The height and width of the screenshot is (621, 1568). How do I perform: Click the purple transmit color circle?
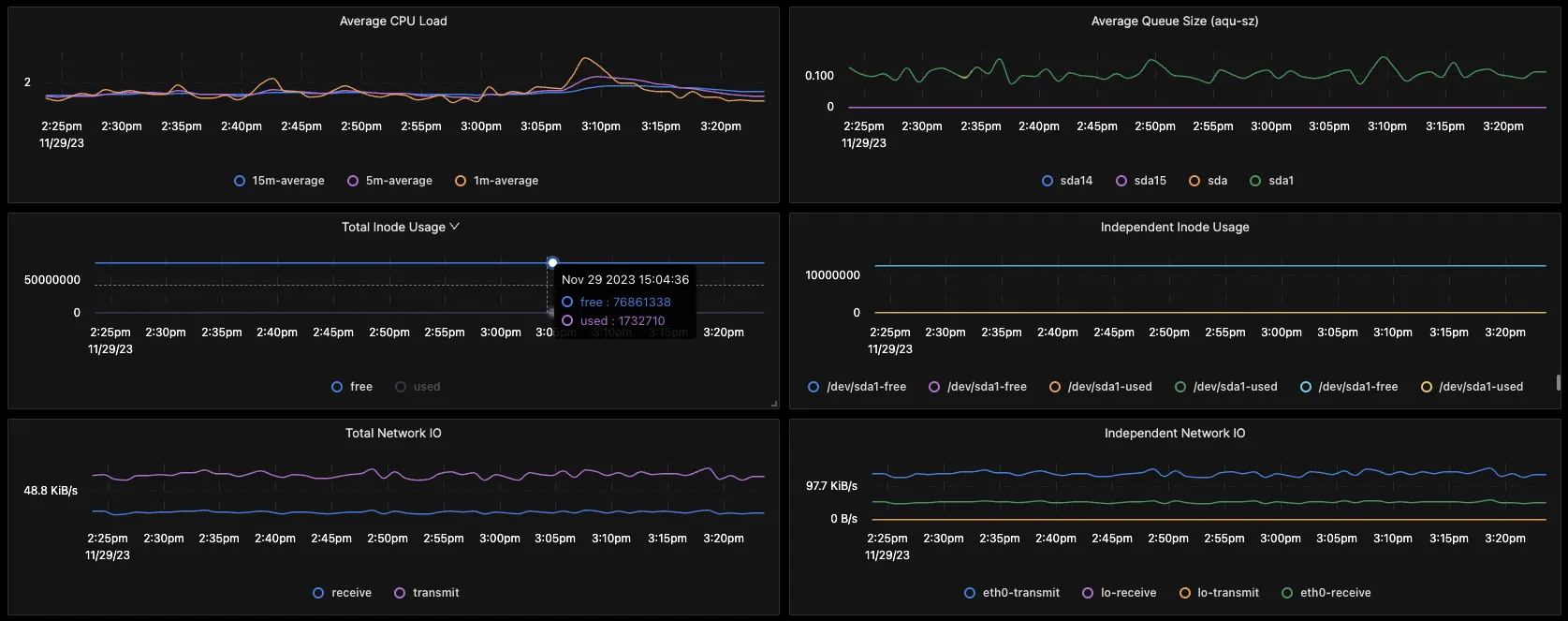click(400, 593)
